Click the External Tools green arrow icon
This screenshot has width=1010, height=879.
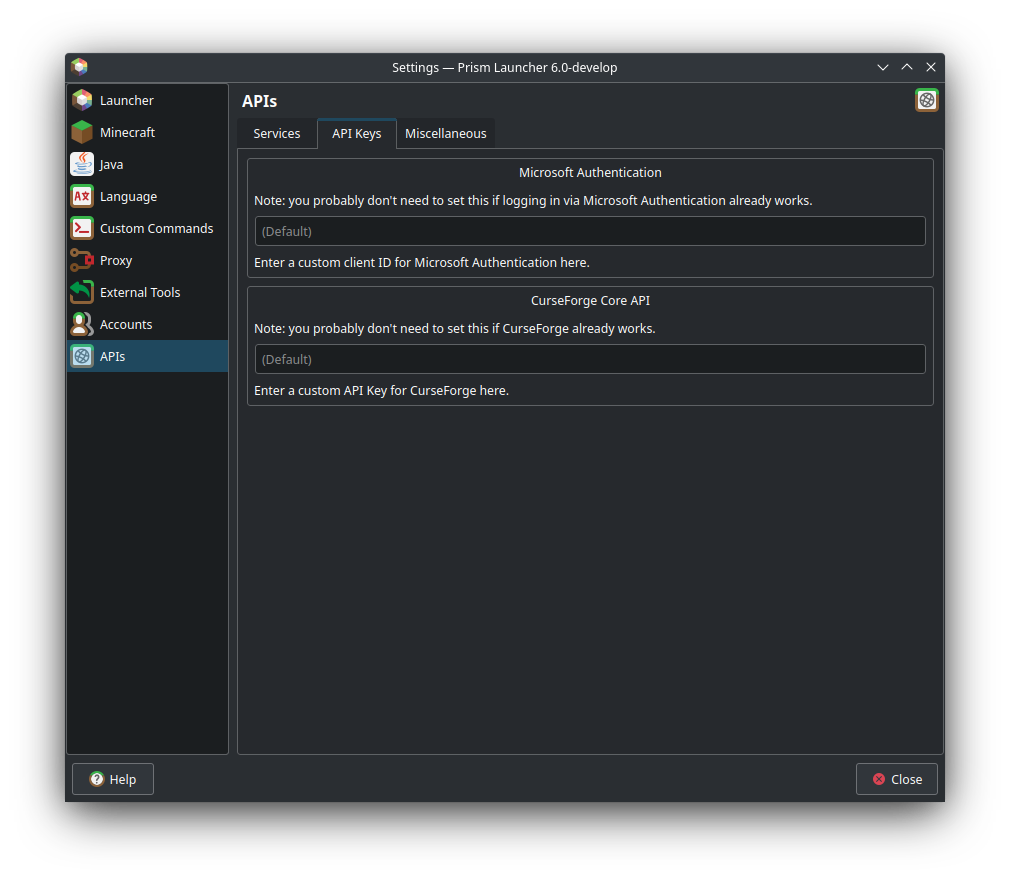coord(82,292)
